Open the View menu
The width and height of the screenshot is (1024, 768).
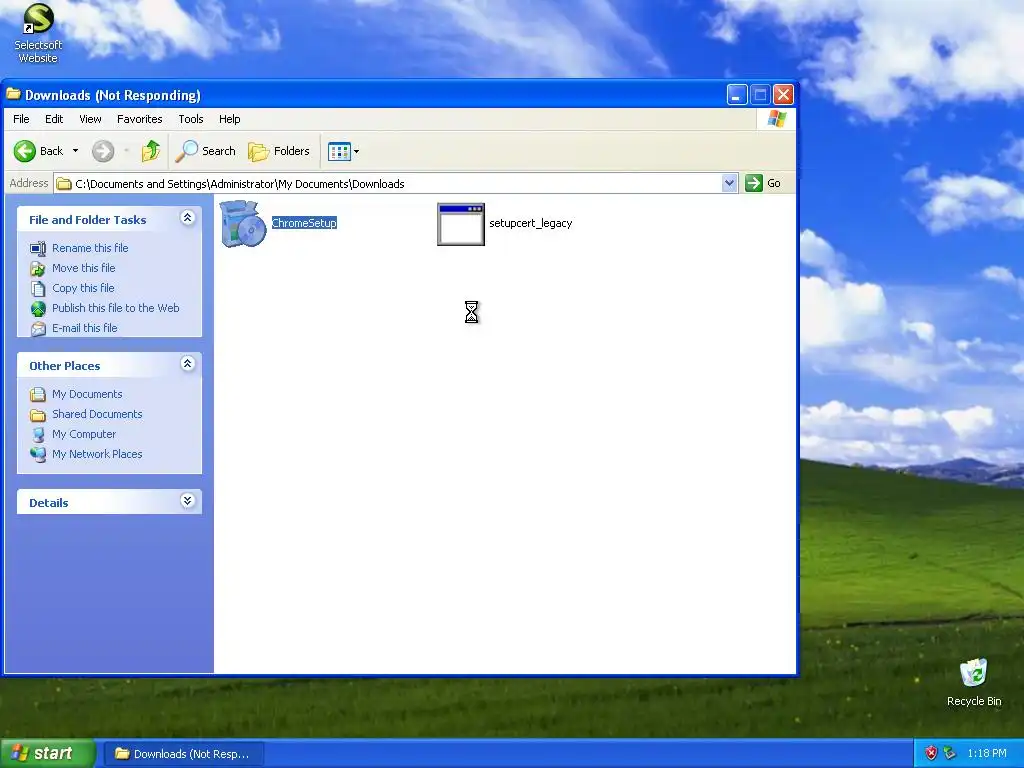pos(90,119)
